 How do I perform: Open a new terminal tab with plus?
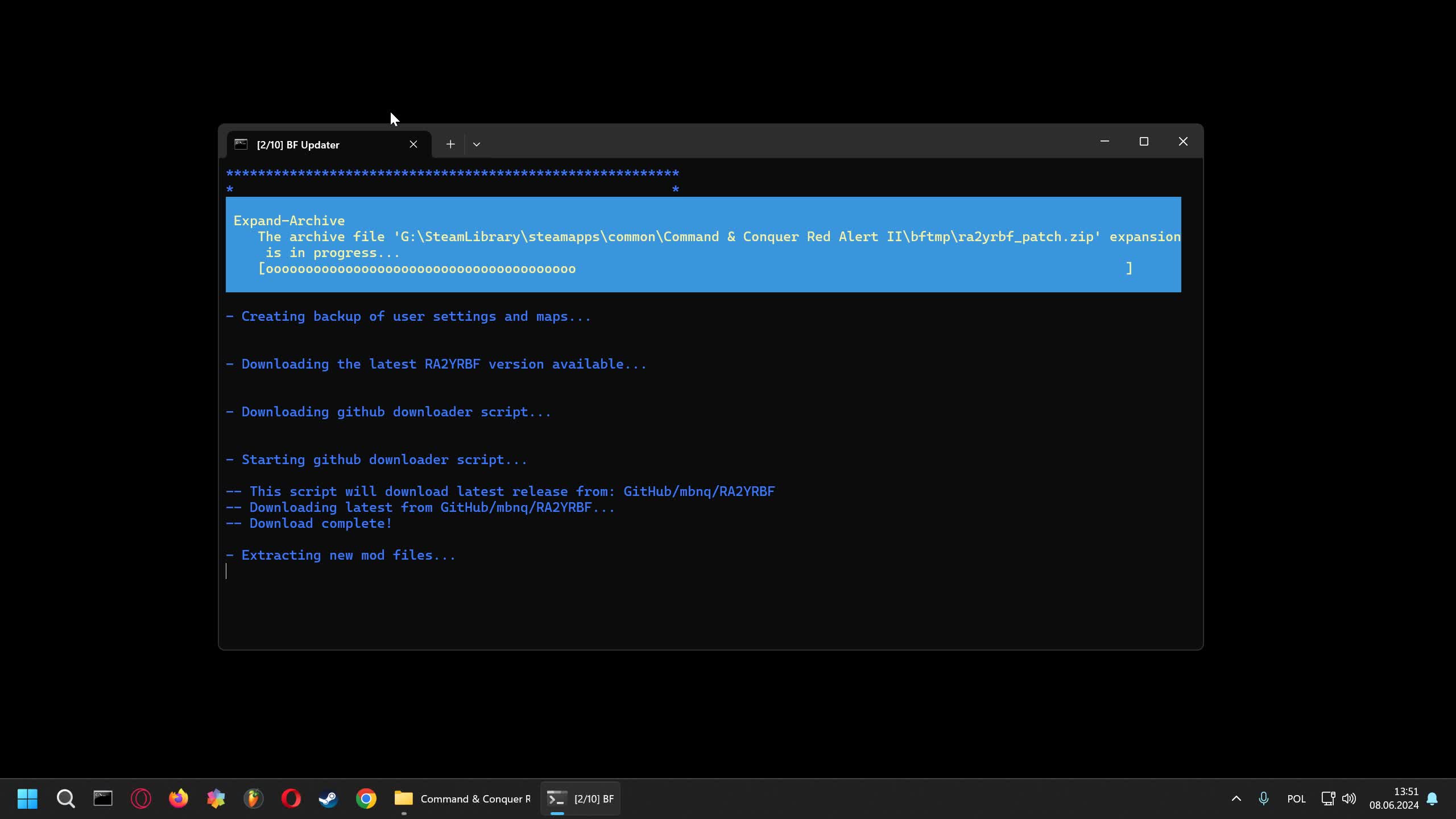tap(450, 144)
